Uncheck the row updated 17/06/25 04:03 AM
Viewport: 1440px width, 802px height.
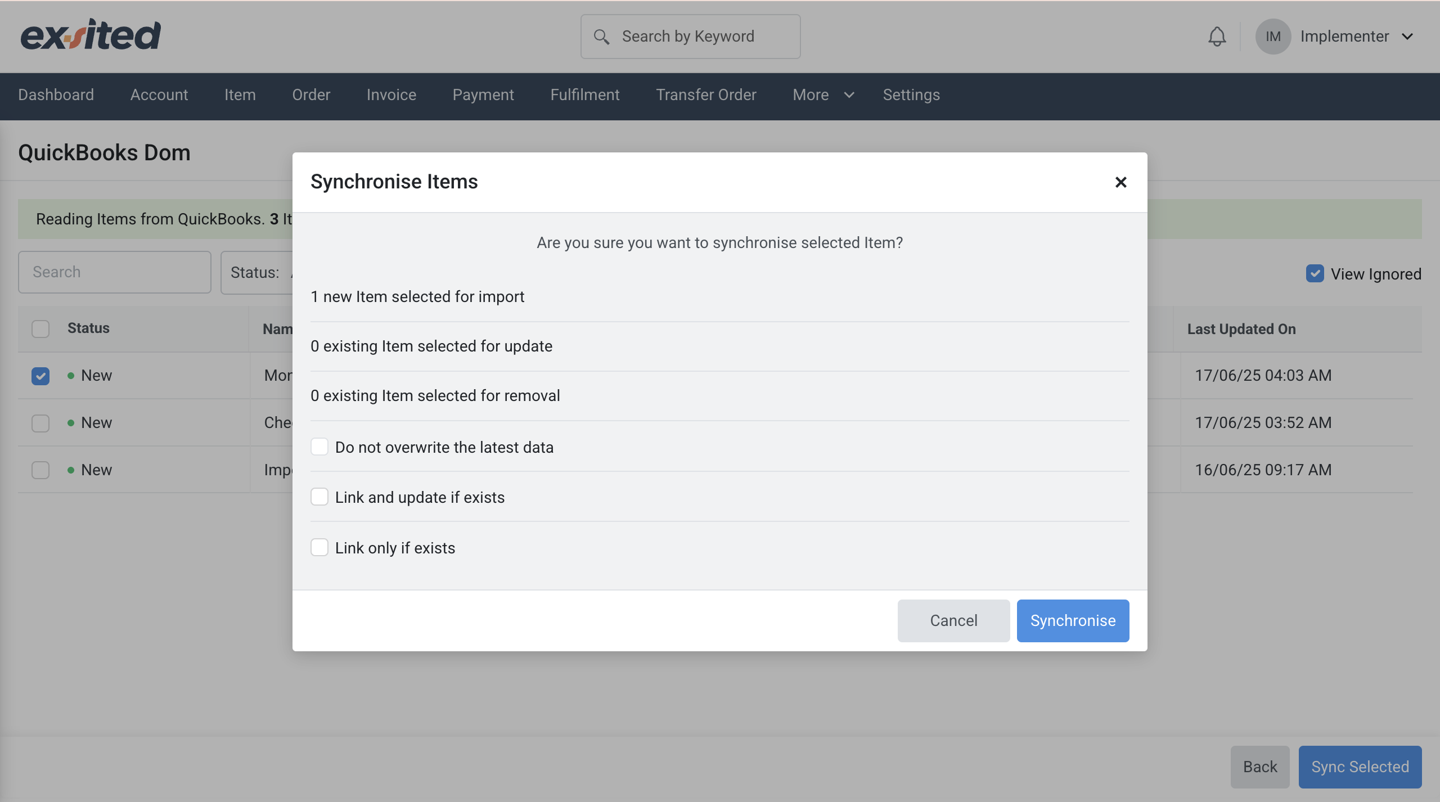pyautogui.click(x=40, y=376)
